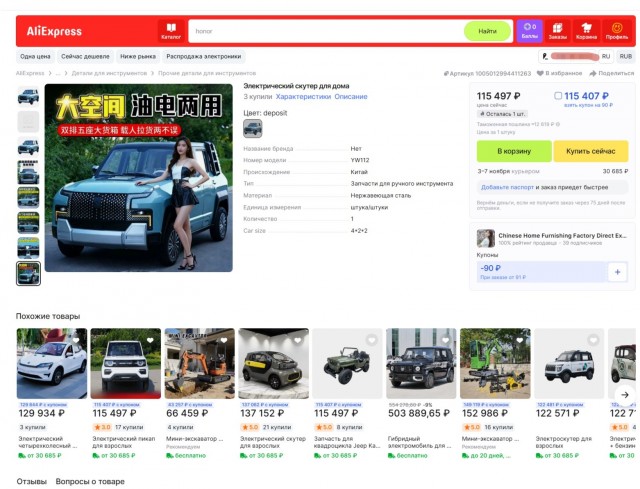
Task: Favorite the 66 459 ₽ excavator card
Action: (x=224, y=340)
